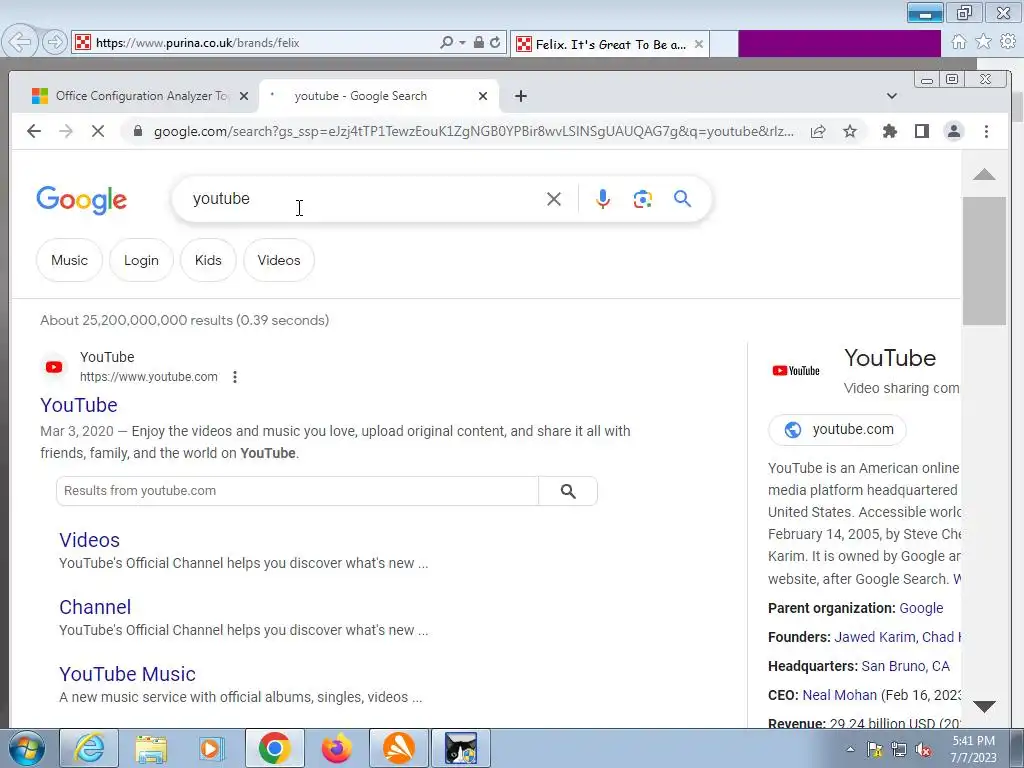Image resolution: width=1024 pixels, height=768 pixels.
Task: Clear the Google search box with X
Action: click(554, 199)
